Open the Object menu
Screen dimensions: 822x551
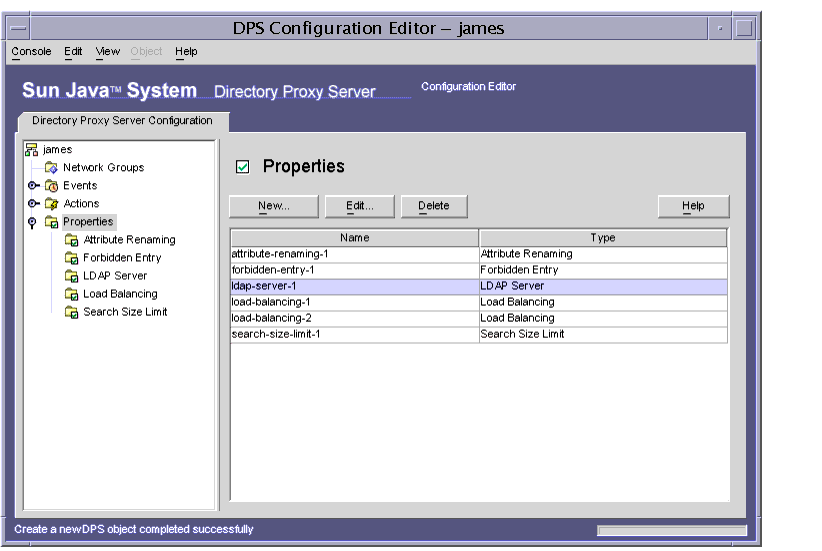pos(146,51)
